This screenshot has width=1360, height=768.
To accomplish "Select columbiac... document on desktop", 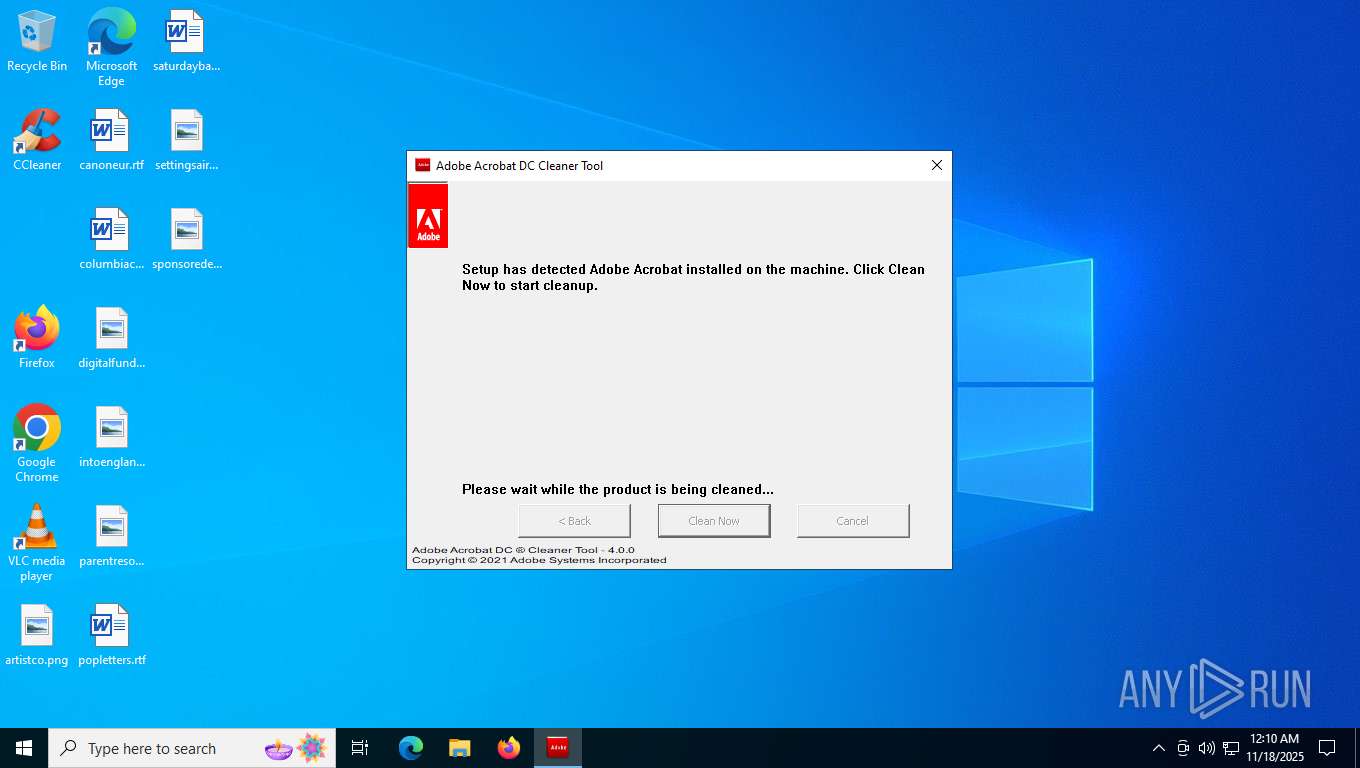I will 111,240.
